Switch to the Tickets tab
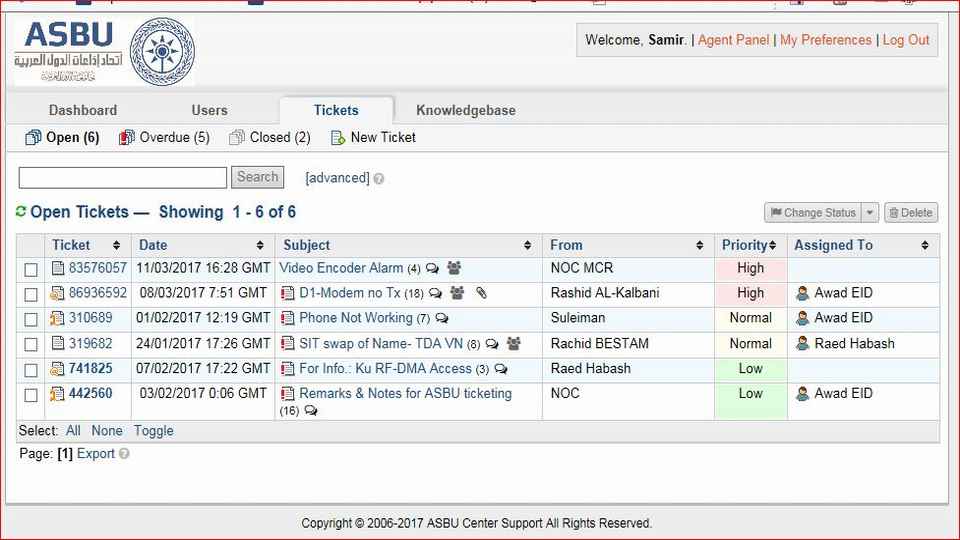This screenshot has height=540, width=960. click(x=336, y=110)
